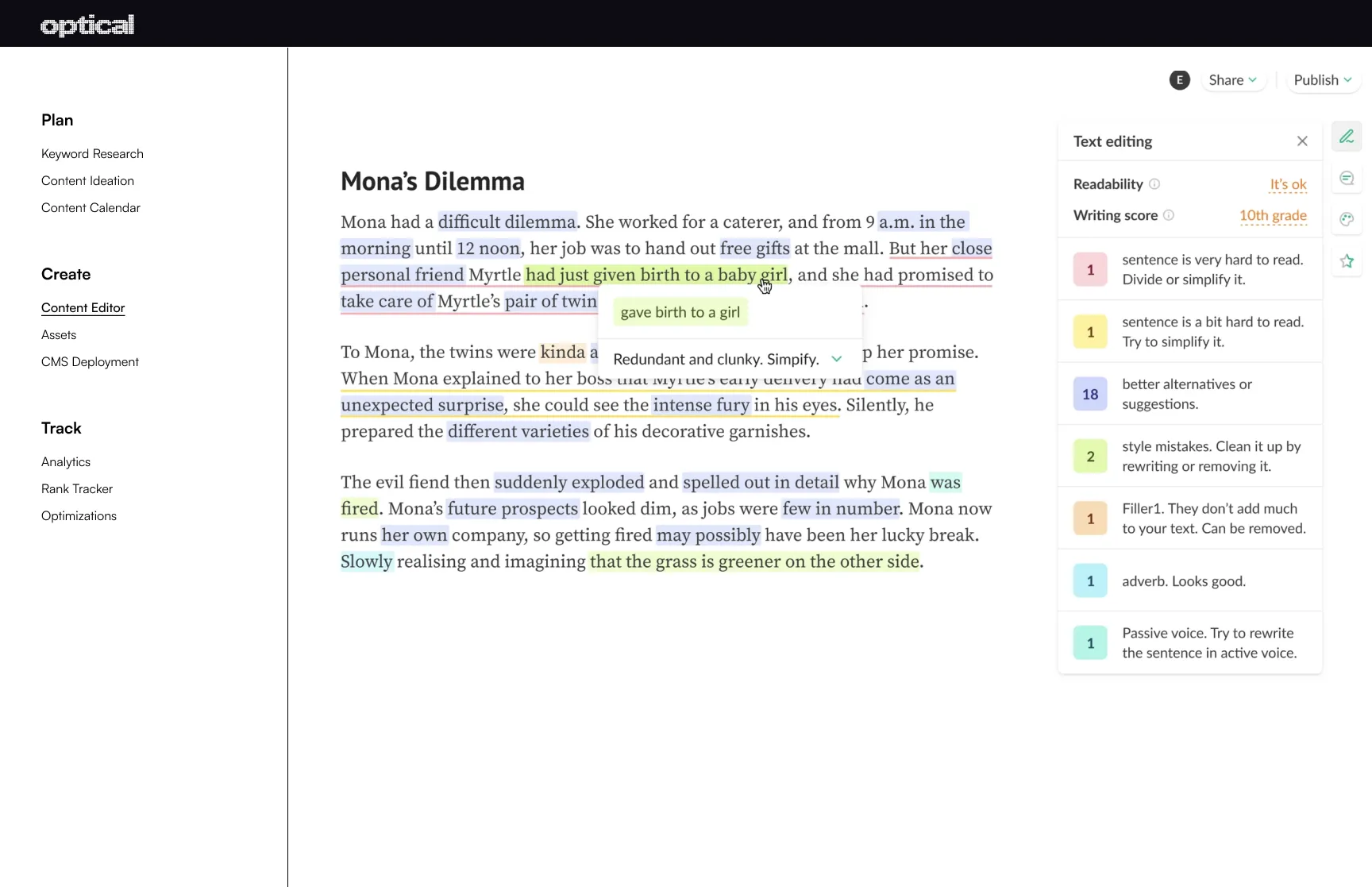Open CMS Deployment
Viewport: 1372px width, 887px height.
point(90,362)
